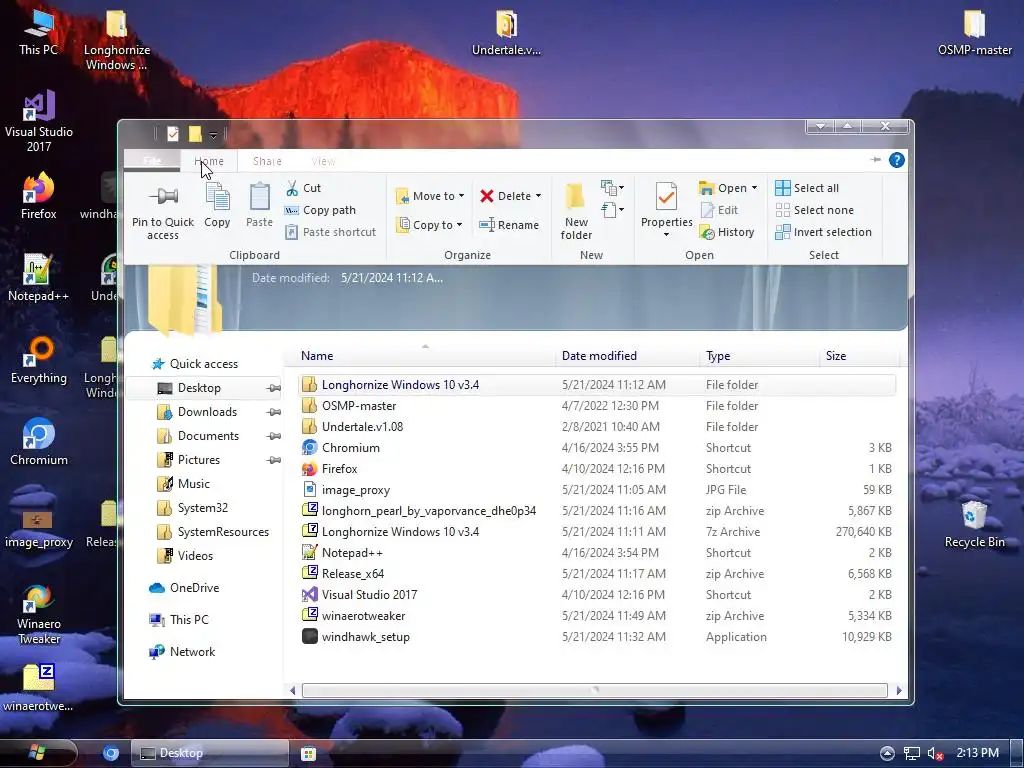Viewport: 1024px width, 768px height.
Task: Select Recycle Bin desktop icon
Action: click(x=974, y=524)
